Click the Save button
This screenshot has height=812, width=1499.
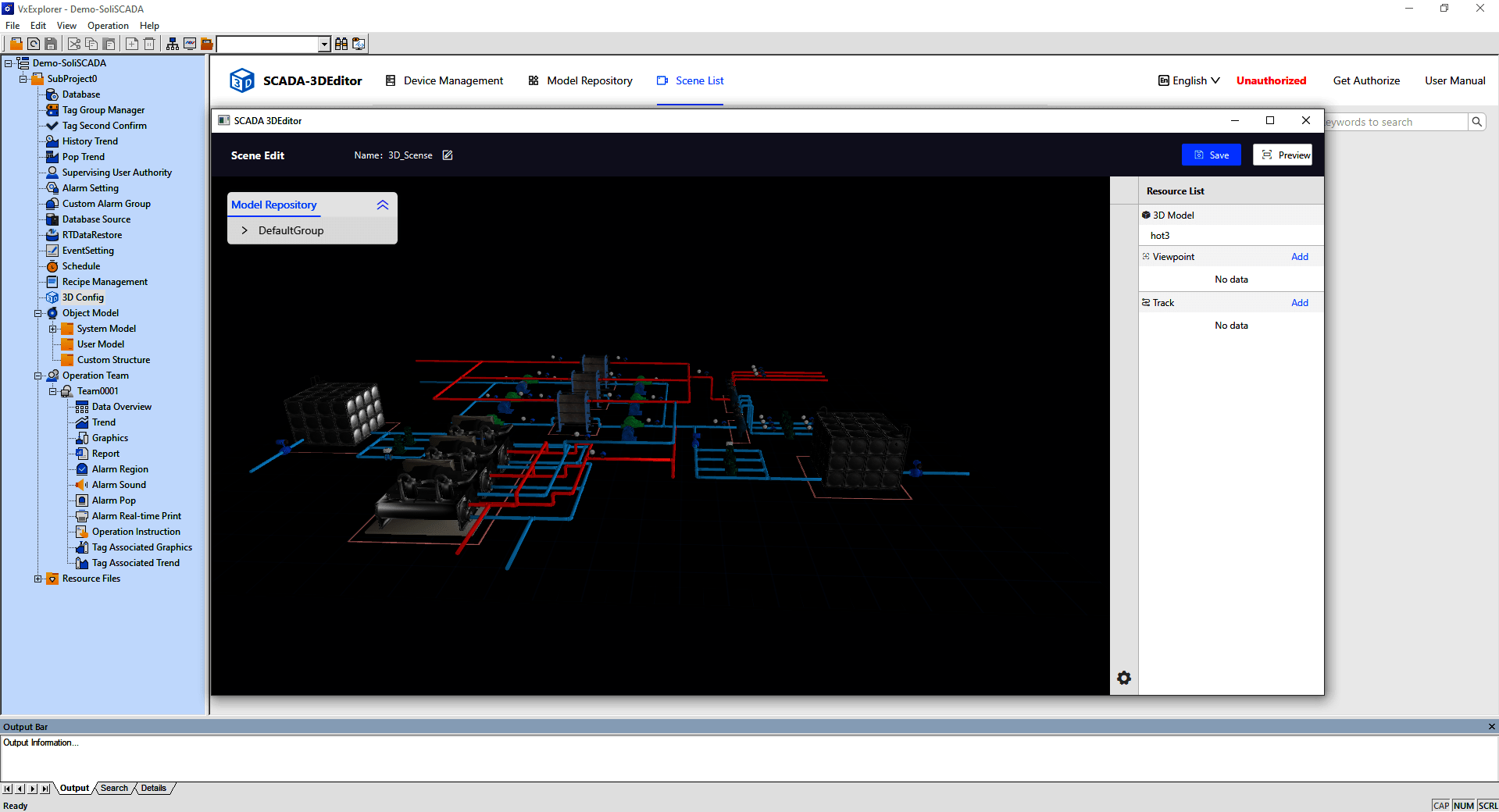coord(1211,155)
